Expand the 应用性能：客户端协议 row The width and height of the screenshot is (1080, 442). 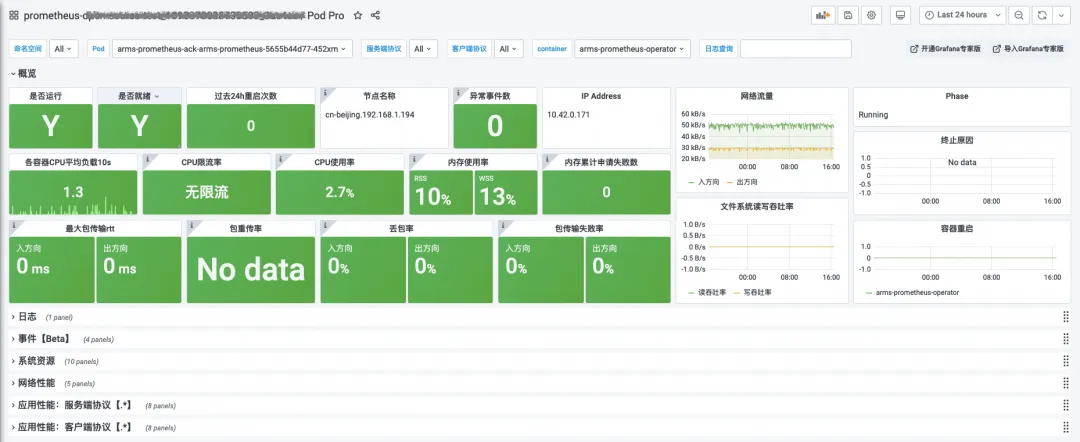click(72, 427)
